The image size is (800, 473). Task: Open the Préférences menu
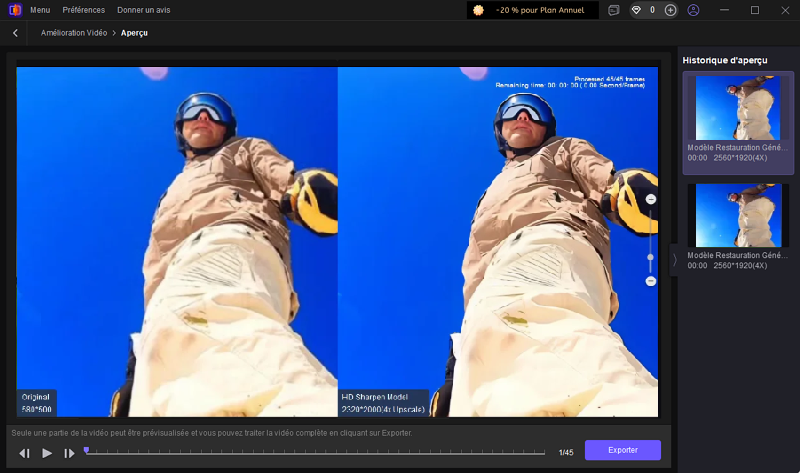(x=83, y=10)
